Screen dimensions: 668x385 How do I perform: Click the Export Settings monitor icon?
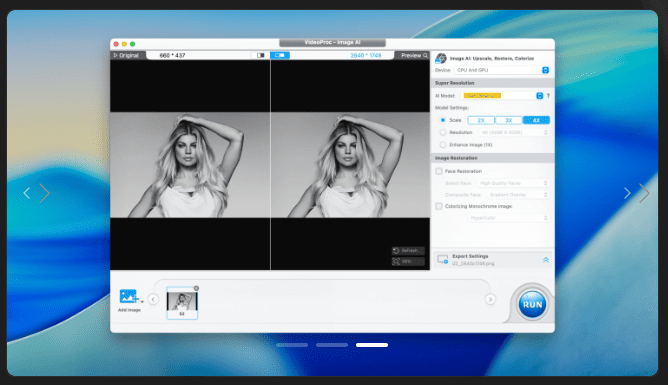443,259
